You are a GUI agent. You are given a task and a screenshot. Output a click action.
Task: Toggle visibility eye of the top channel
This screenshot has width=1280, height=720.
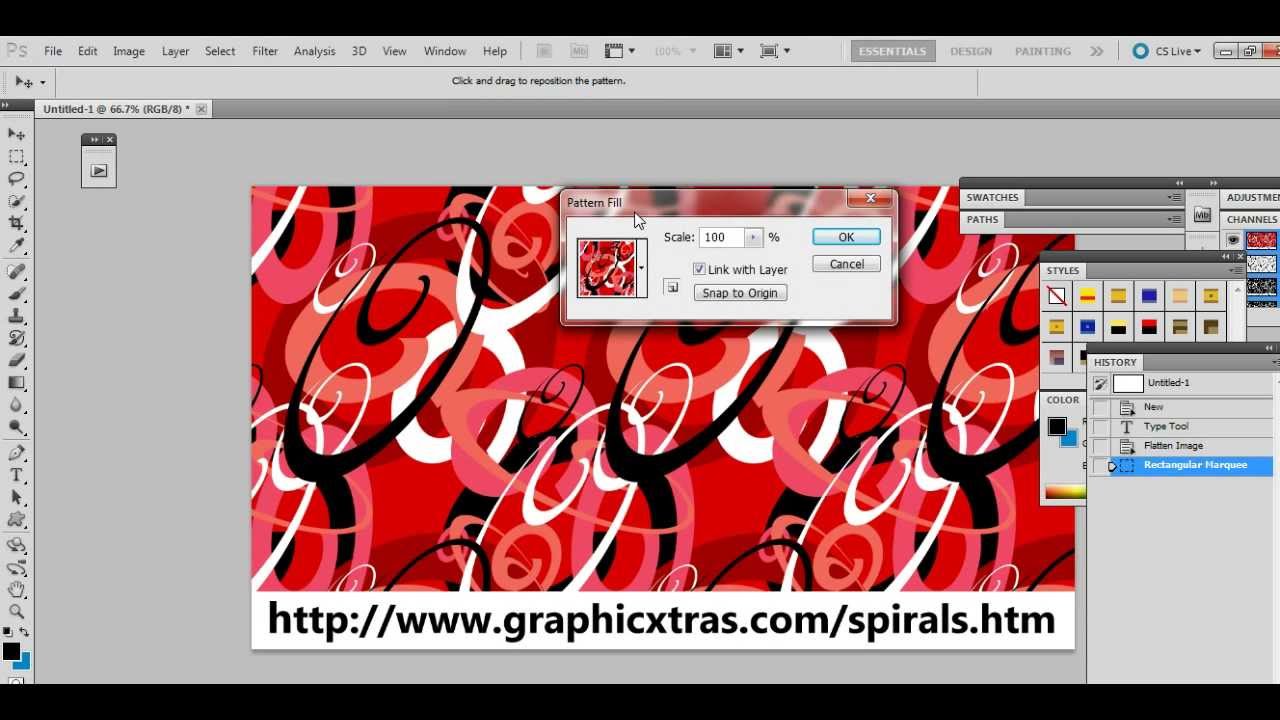pos(1233,240)
